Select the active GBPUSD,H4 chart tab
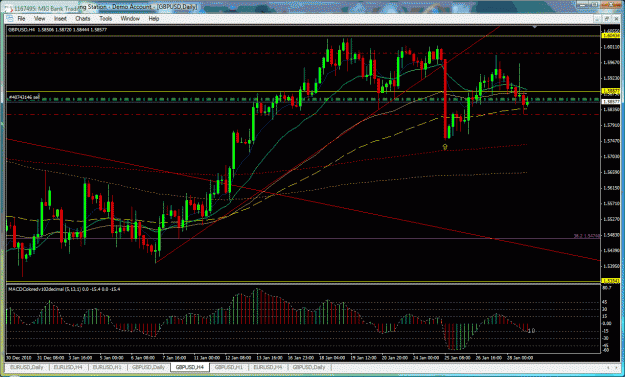 (189, 367)
